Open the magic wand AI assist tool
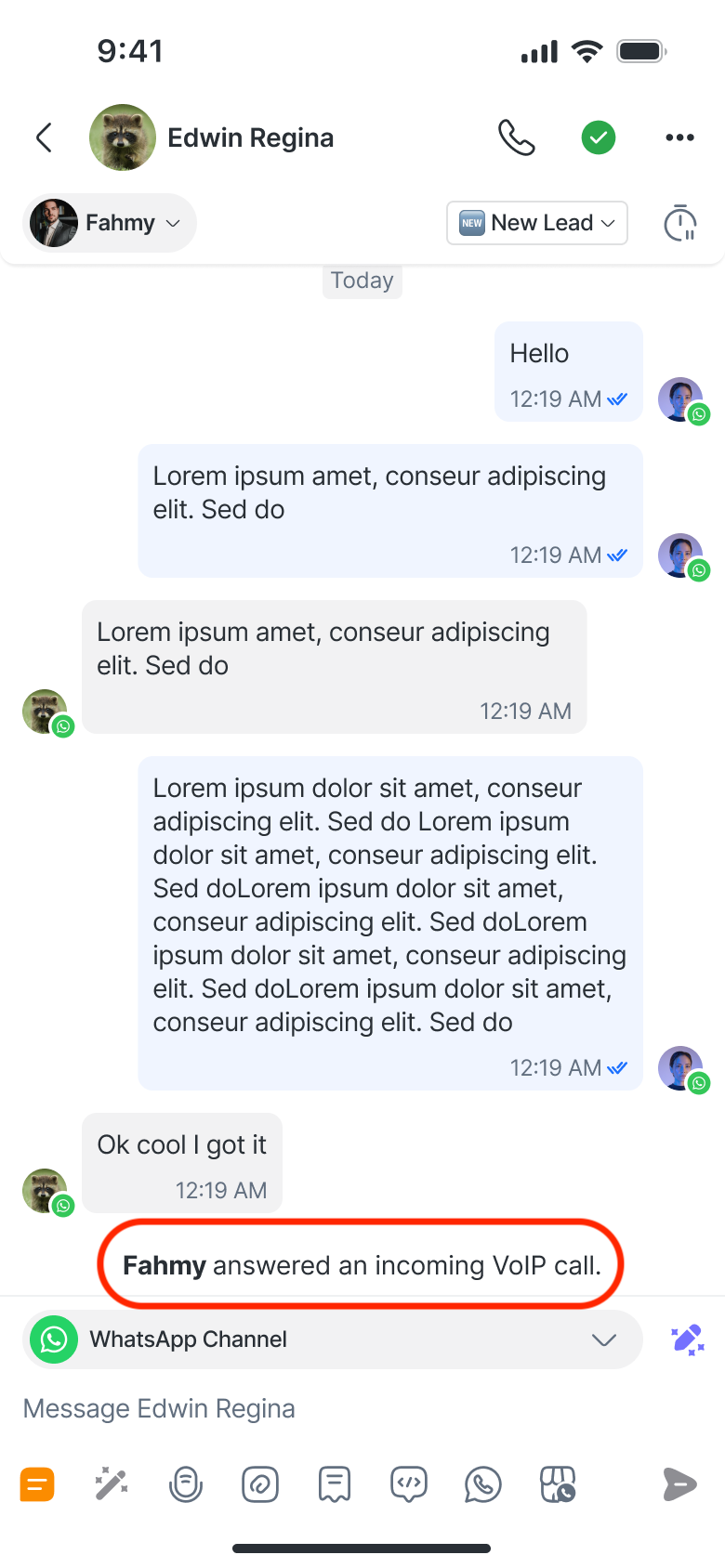The image size is (725, 1568). coord(112,1484)
